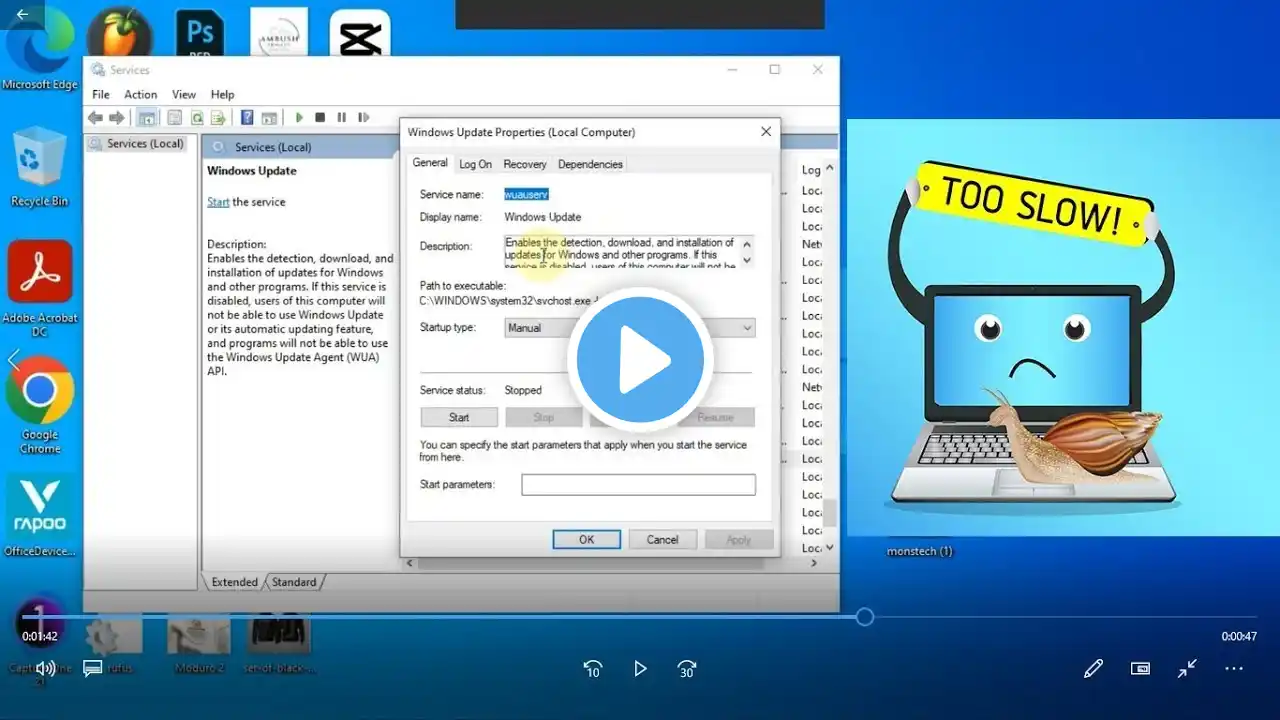
Task: Open the View menu in Services
Action: click(x=184, y=95)
